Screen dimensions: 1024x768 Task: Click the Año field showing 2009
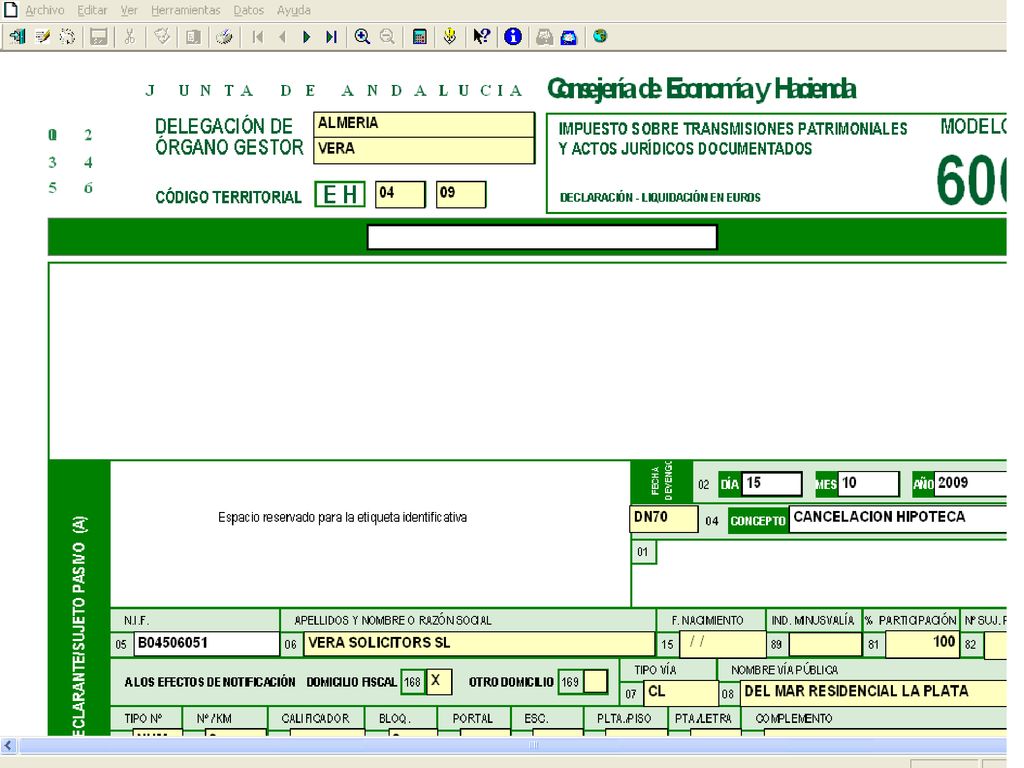(x=971, y=484)
